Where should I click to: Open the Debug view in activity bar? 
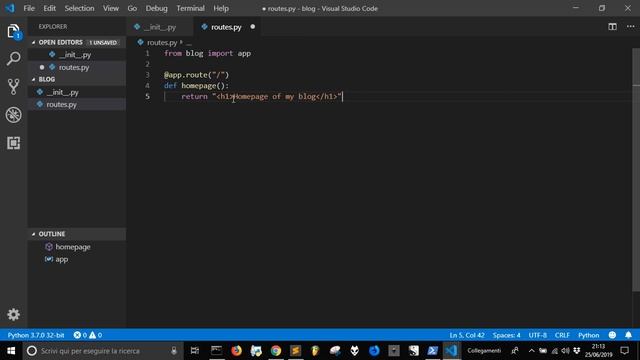[x=13, y=115]
